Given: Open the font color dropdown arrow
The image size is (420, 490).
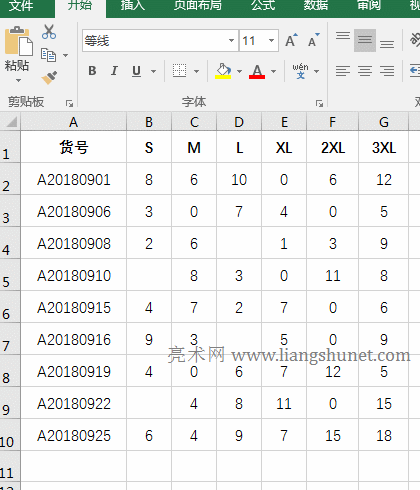Looking at the screenshot, I should pos(274,71).
